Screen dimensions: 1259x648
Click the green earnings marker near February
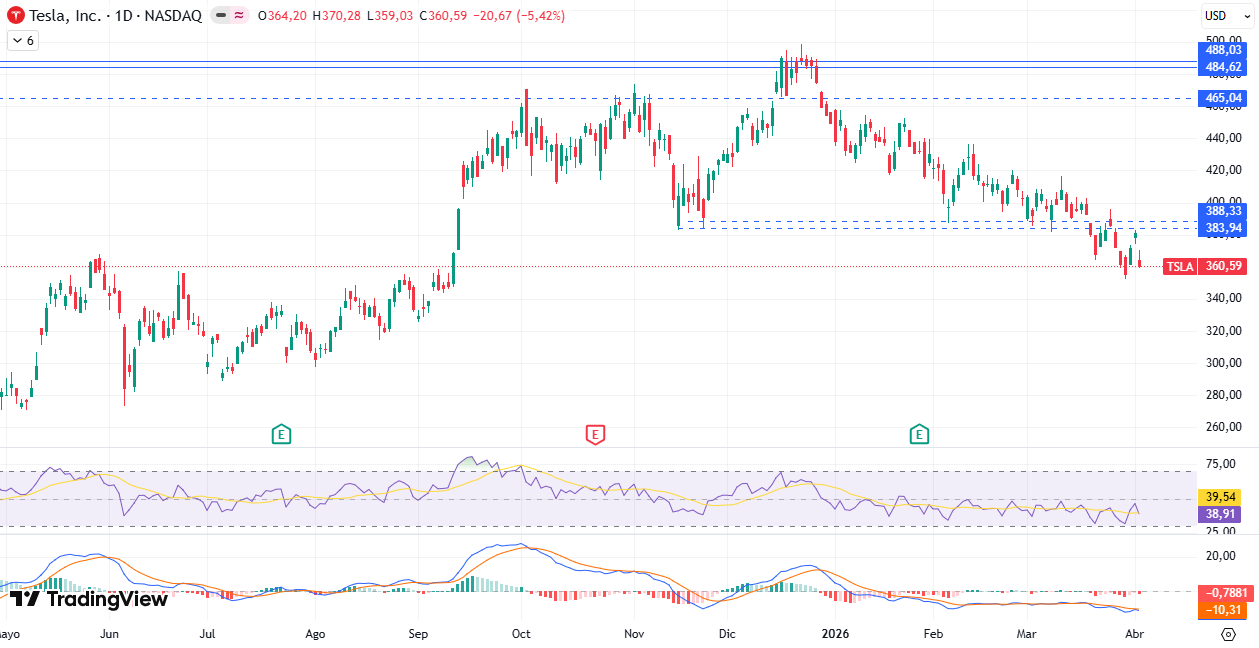click(x=919, y=434)
